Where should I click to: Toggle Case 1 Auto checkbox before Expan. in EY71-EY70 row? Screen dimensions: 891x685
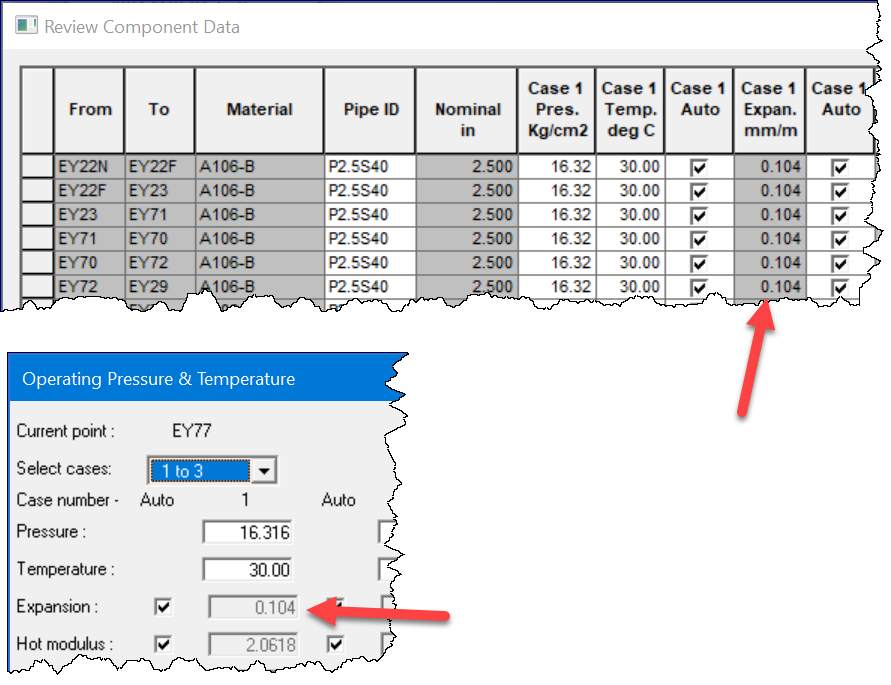pos(699,239)
